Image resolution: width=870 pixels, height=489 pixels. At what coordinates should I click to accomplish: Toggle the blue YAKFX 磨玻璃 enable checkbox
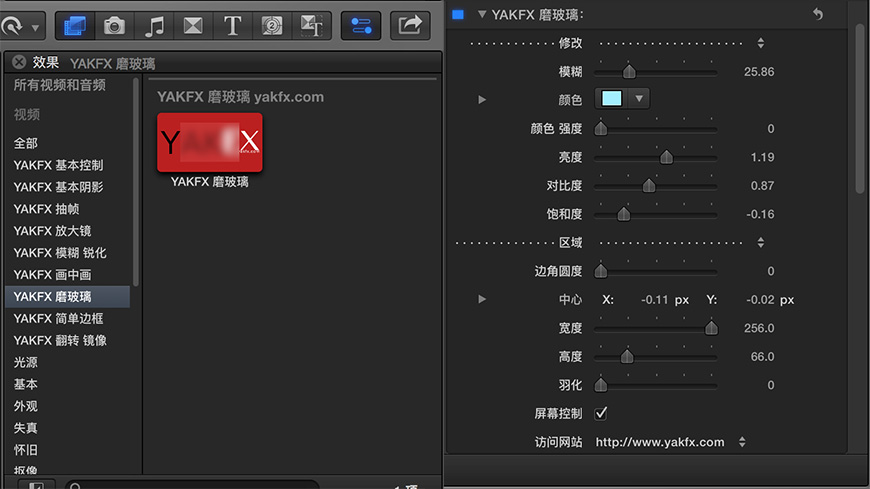pyautogui.click(x=458, y=14)
